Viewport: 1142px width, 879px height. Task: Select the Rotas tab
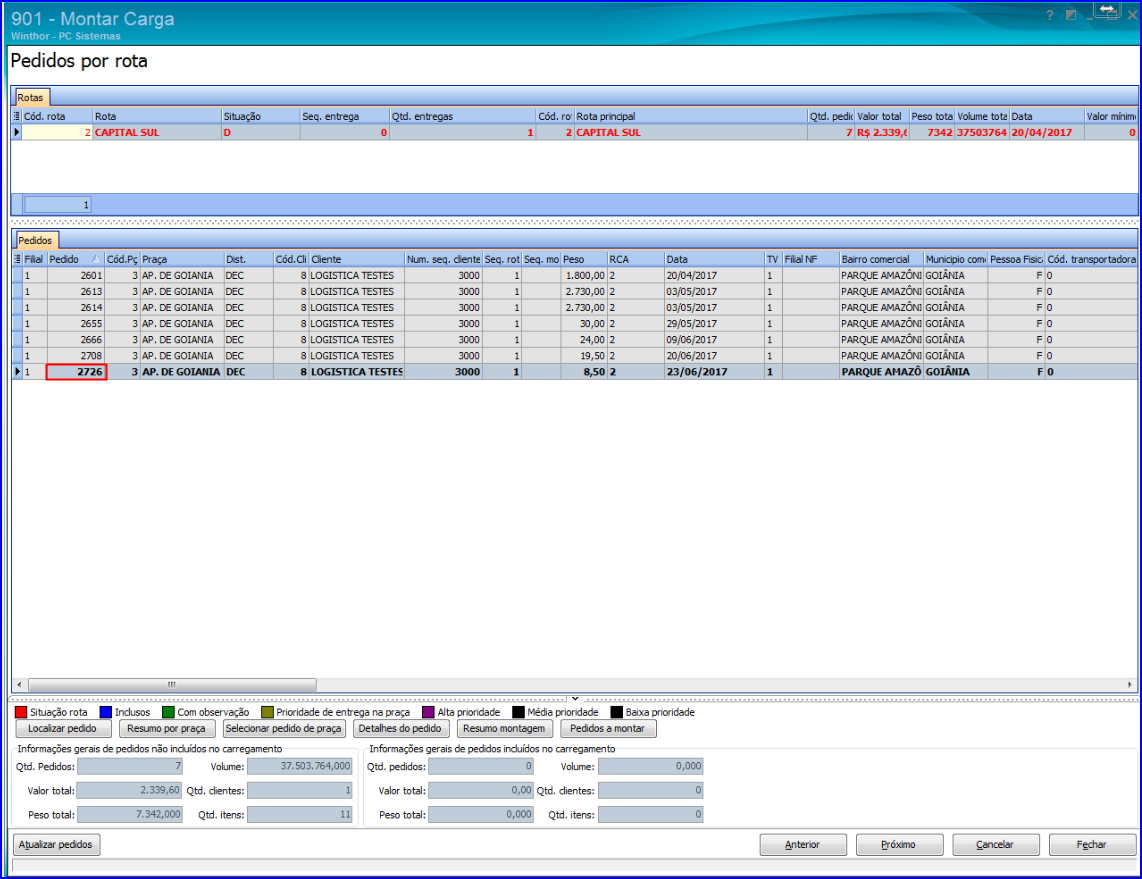point(31,98)
